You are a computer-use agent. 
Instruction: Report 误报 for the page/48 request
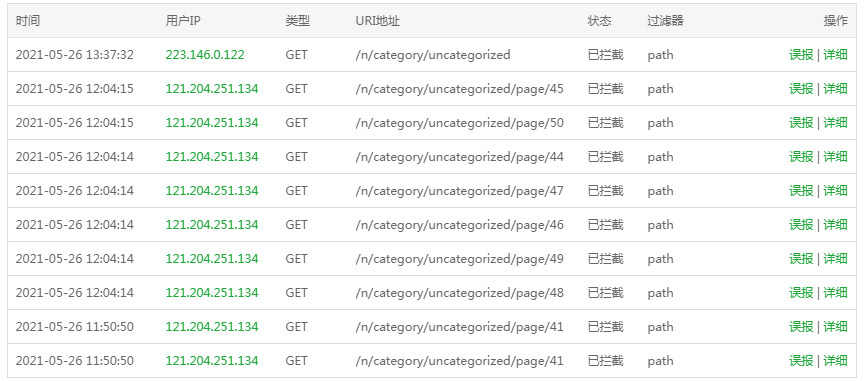click(x=801, y=293)
